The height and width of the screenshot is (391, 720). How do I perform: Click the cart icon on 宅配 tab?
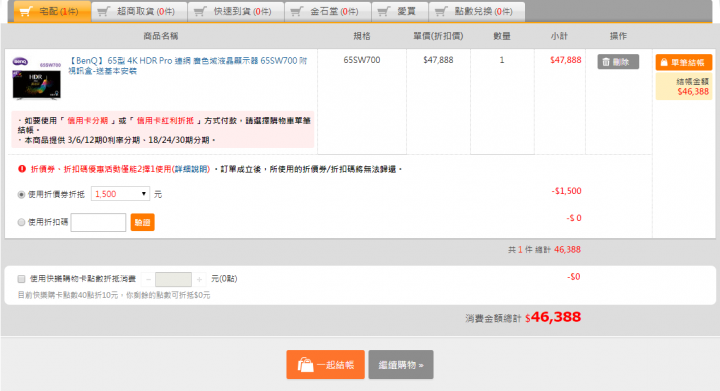click(26, 11)
